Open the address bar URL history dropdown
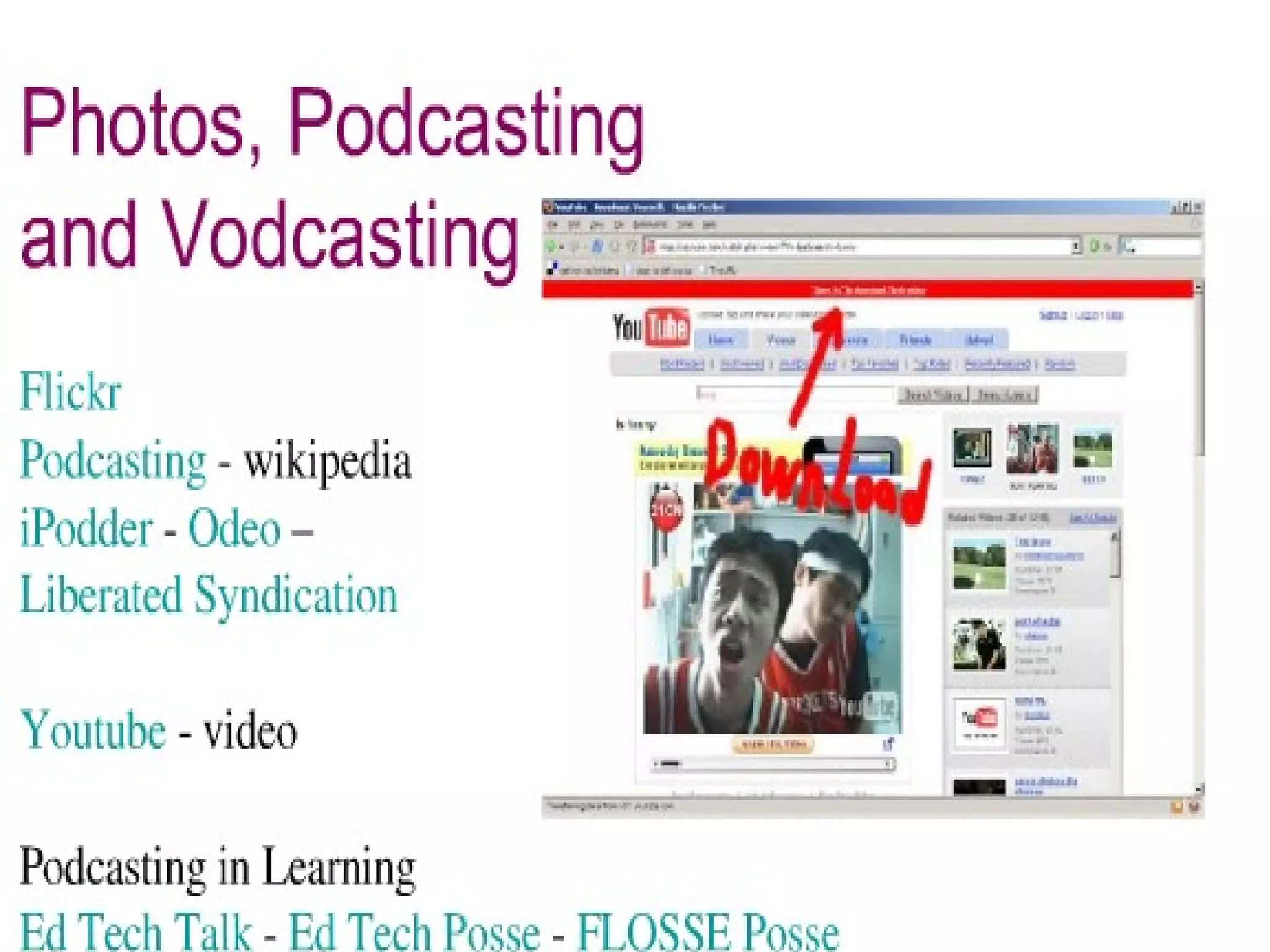1270x952 pixels. 1076,247
